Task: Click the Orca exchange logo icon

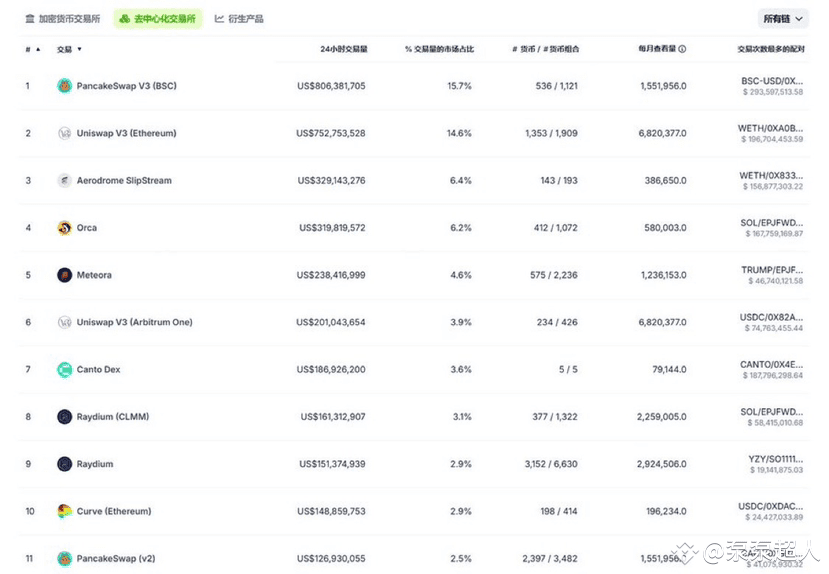Action: coord(64,228)
